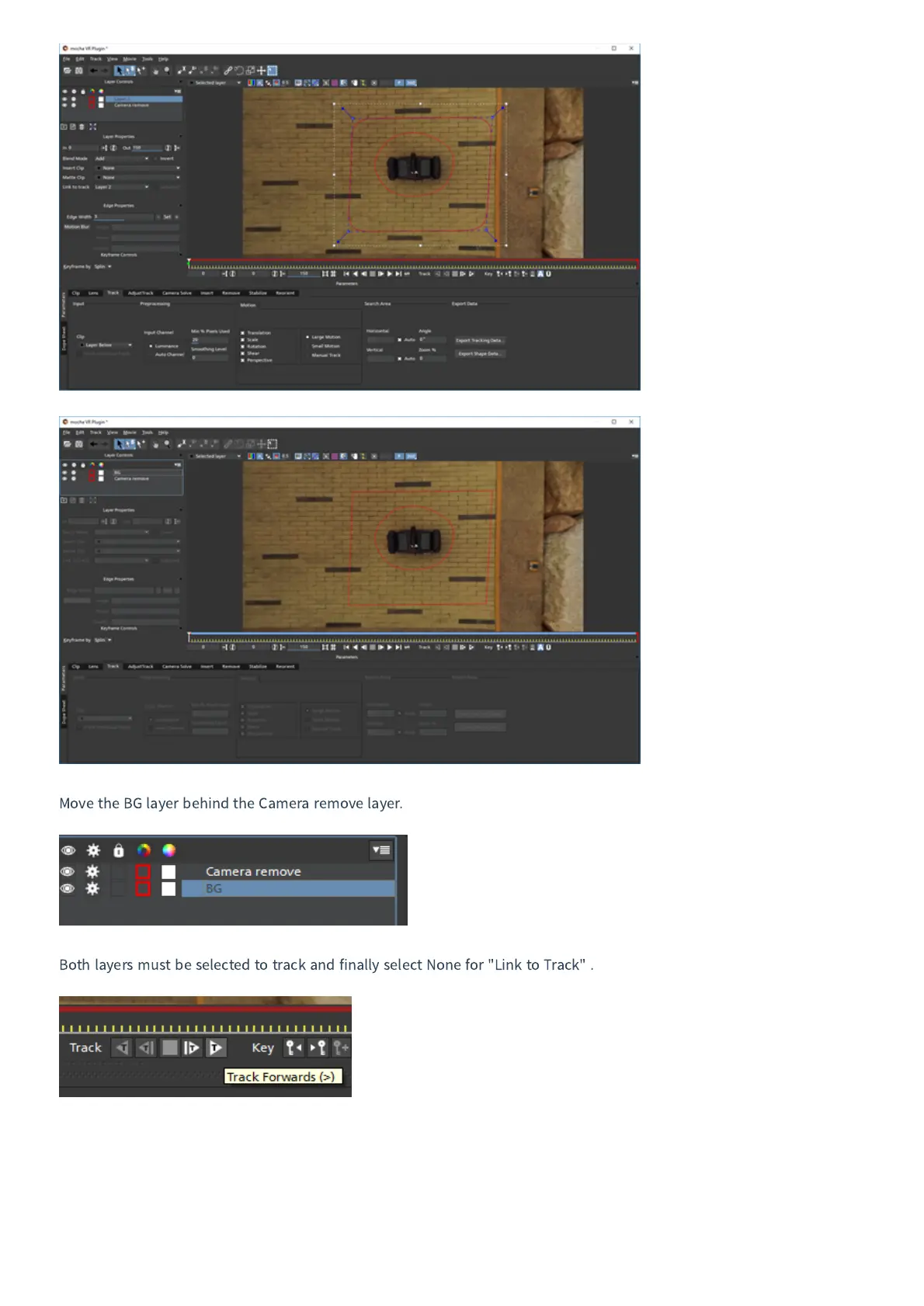The height and width of the screenshot is (1306, 924).
Task: Switch to Camera Solve tab in first screenshot
Action: [x=177, y=293]
